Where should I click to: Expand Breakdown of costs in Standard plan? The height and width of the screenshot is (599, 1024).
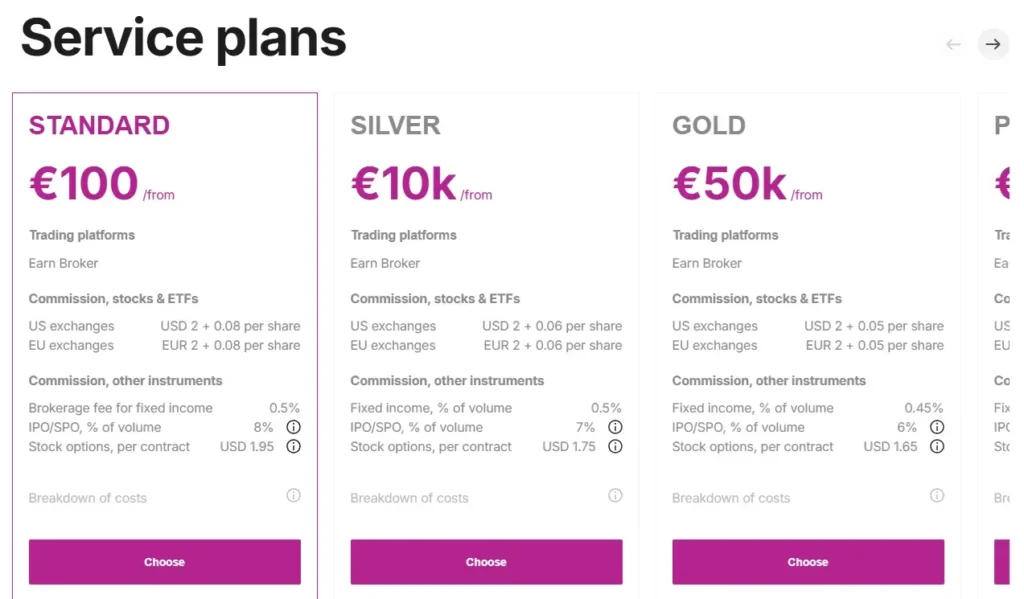pos(88,498)
